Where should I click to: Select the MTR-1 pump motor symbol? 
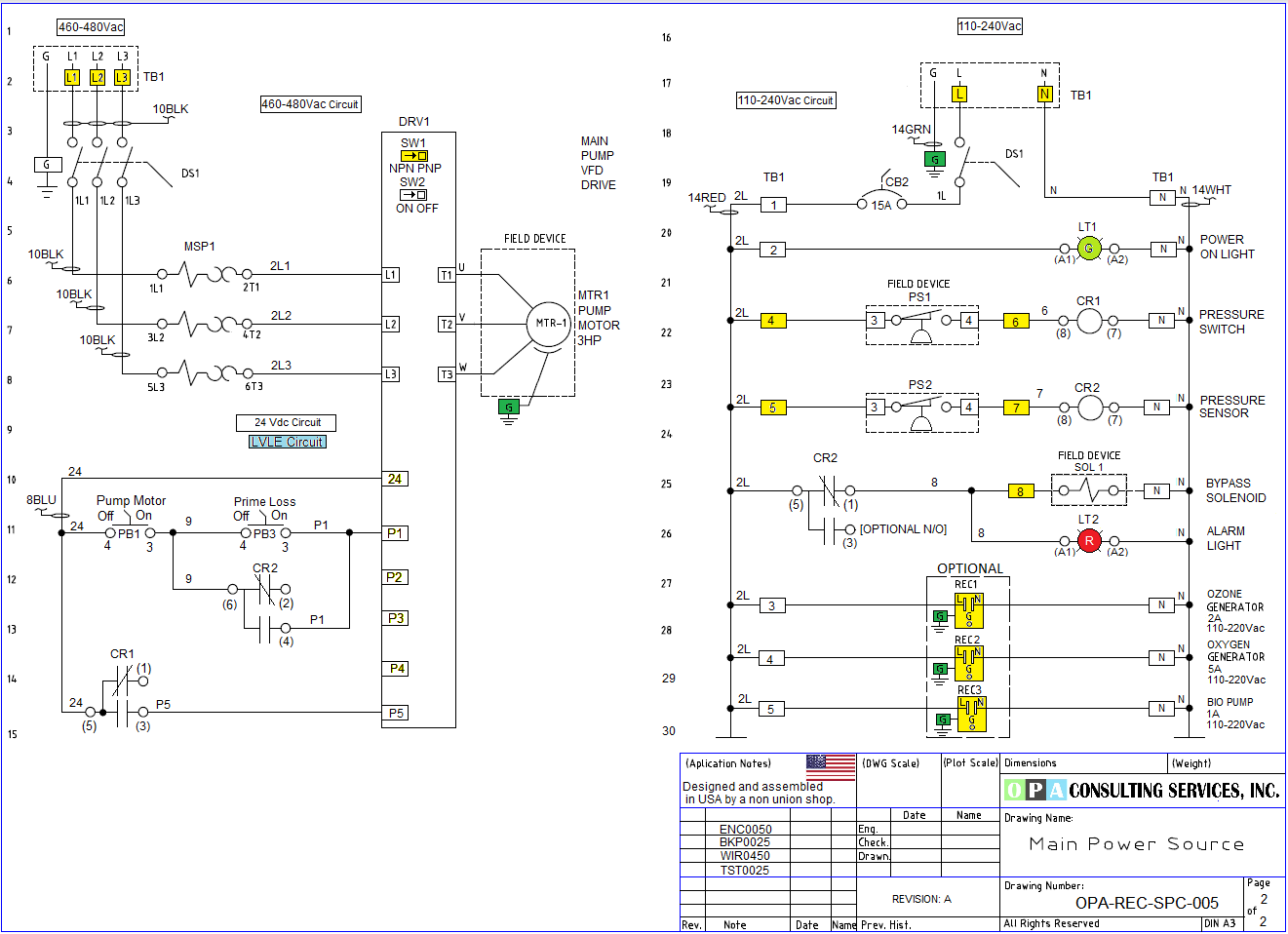point(549,323)
